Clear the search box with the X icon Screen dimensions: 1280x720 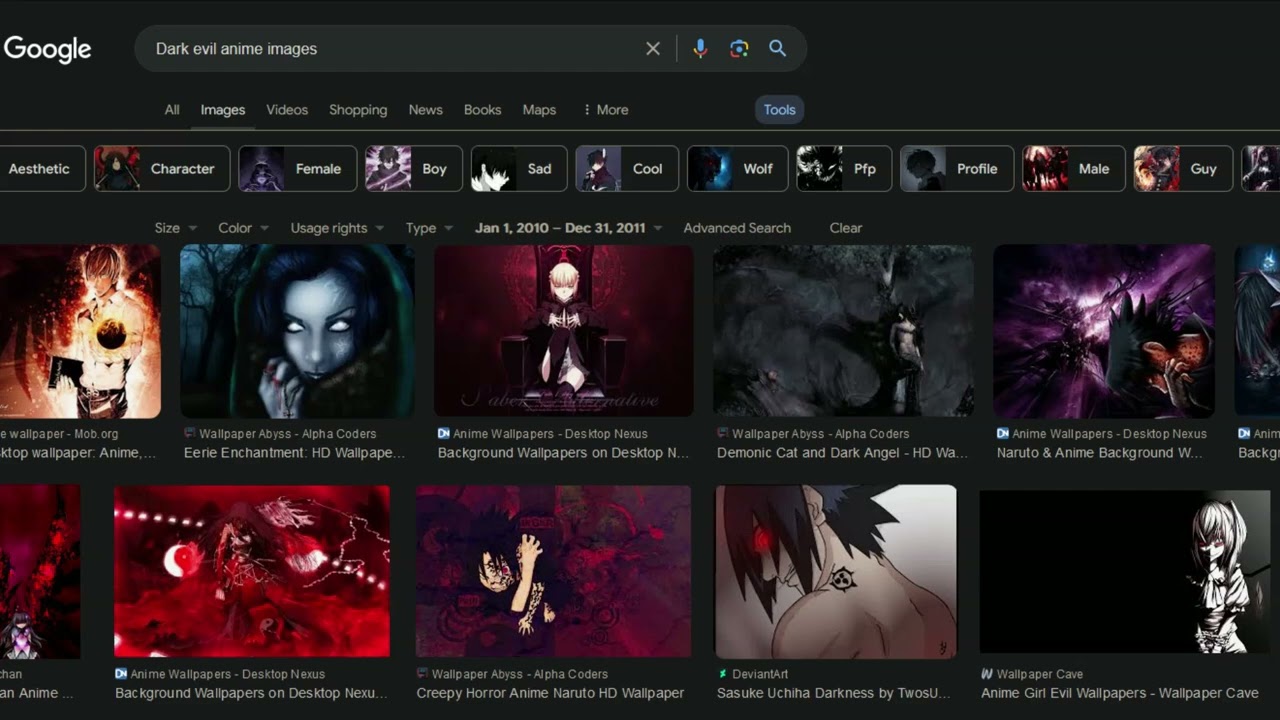[x=653, y=49]
